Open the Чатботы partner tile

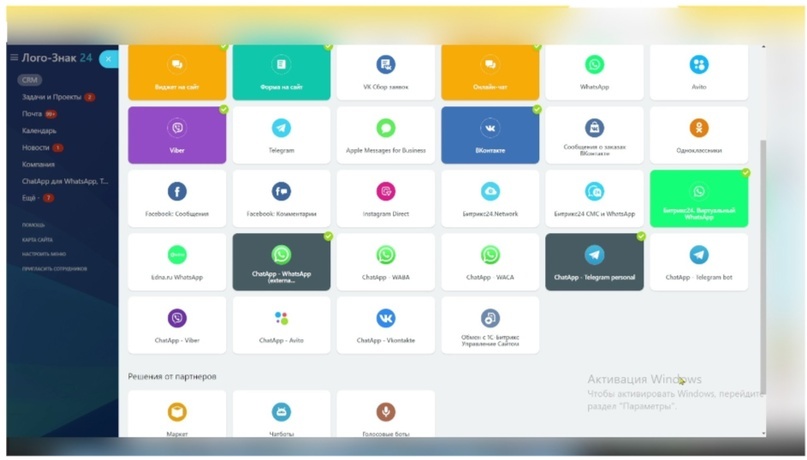(282, 414)
